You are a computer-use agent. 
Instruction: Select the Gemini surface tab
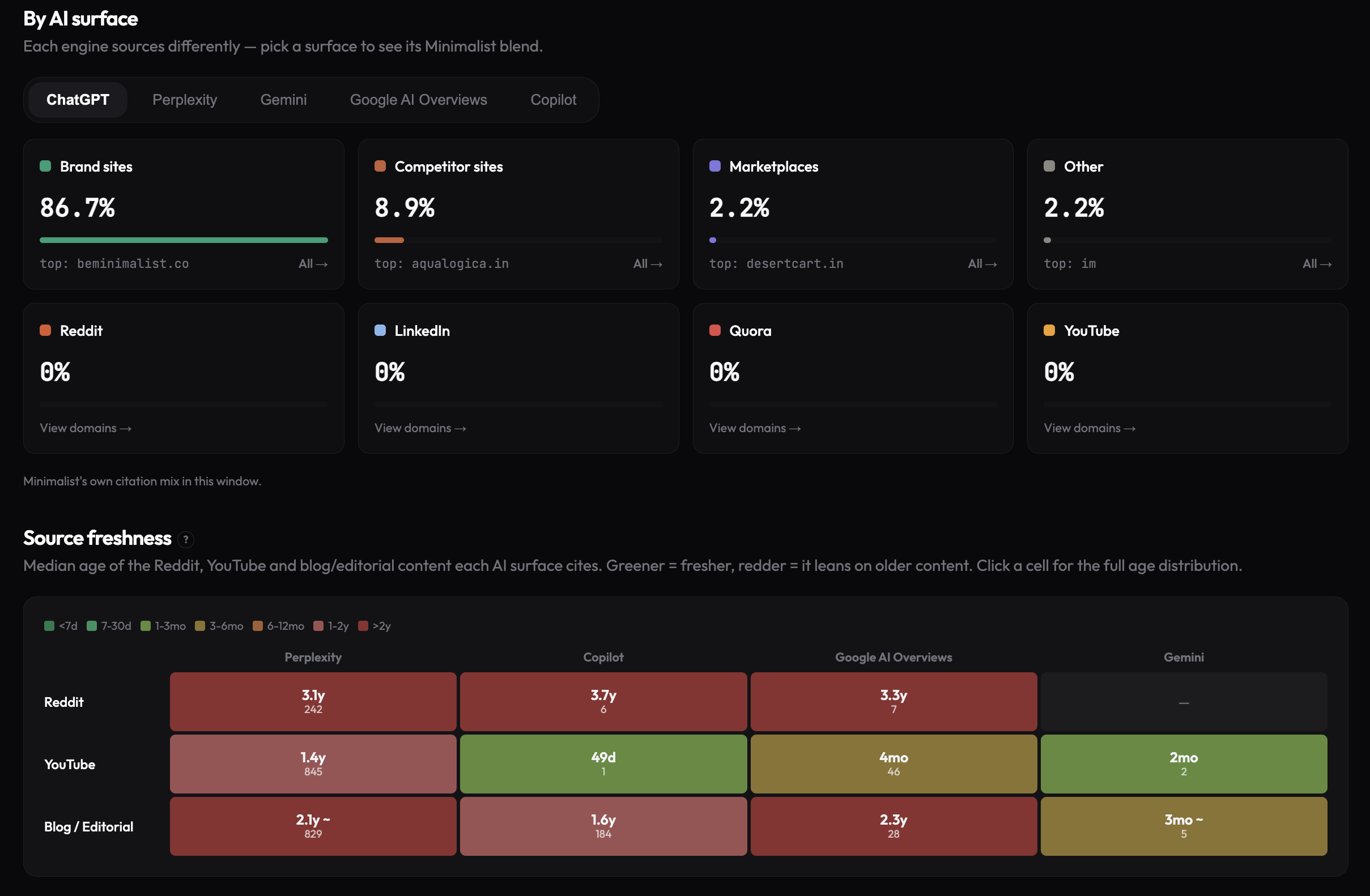(283, 100)
